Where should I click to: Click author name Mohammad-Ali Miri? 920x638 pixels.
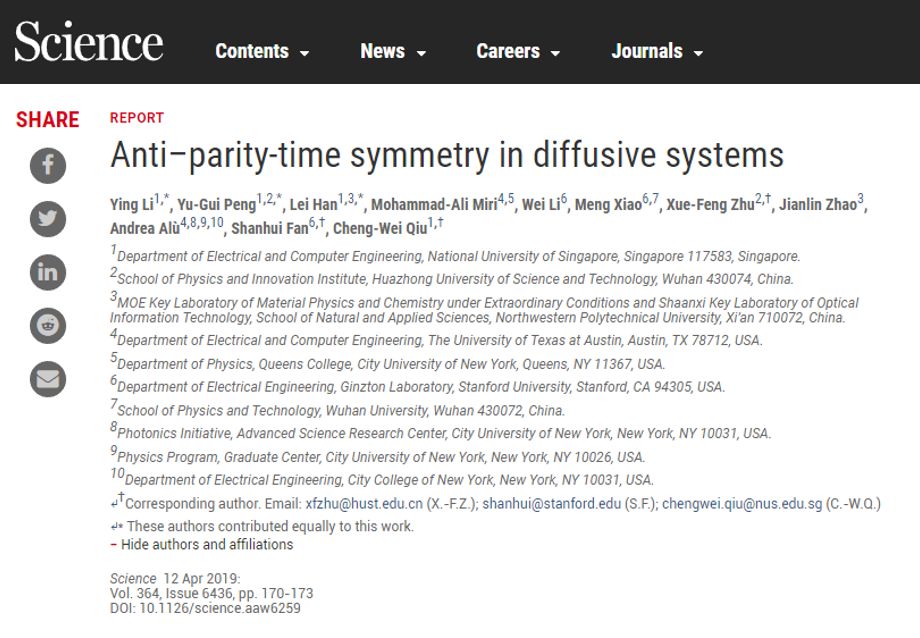point(434,204)
